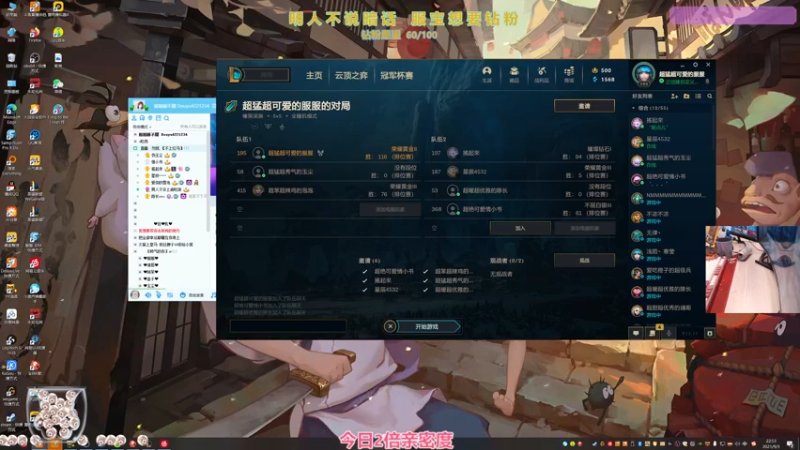Click the webcam overlay thumbnail

pos(753,269)
